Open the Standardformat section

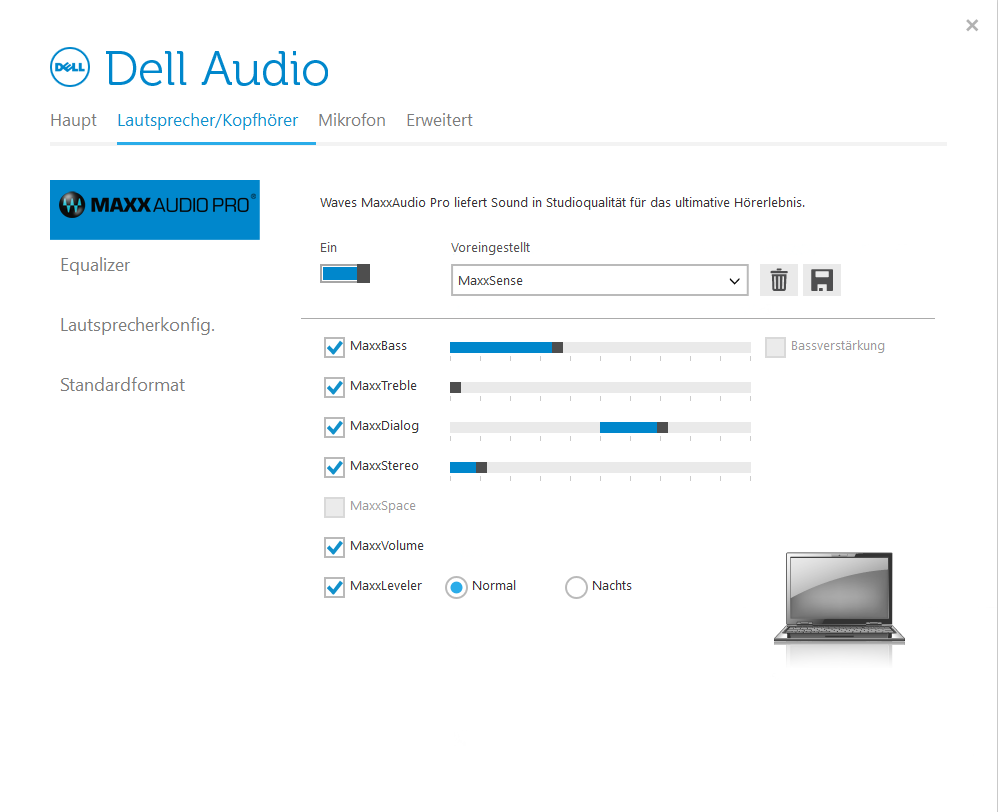pyautogui.click(x=122, y=385)
